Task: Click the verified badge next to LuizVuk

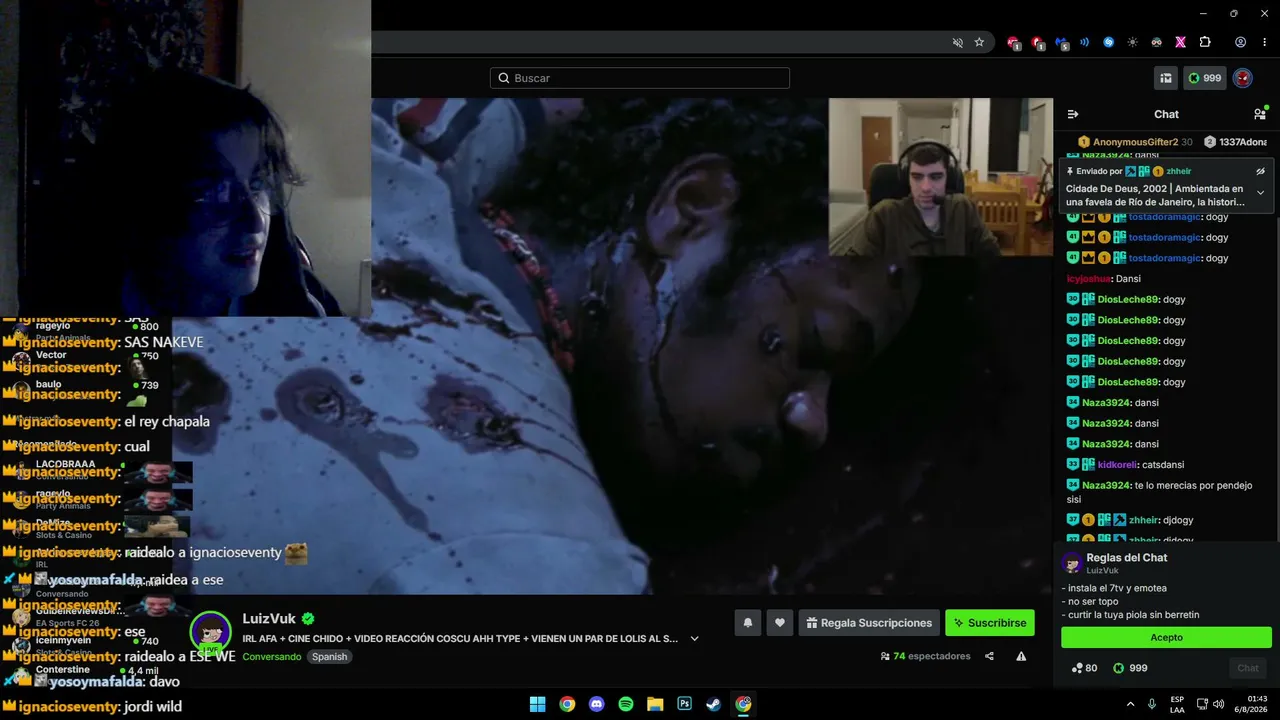Action: coord(309,619)
